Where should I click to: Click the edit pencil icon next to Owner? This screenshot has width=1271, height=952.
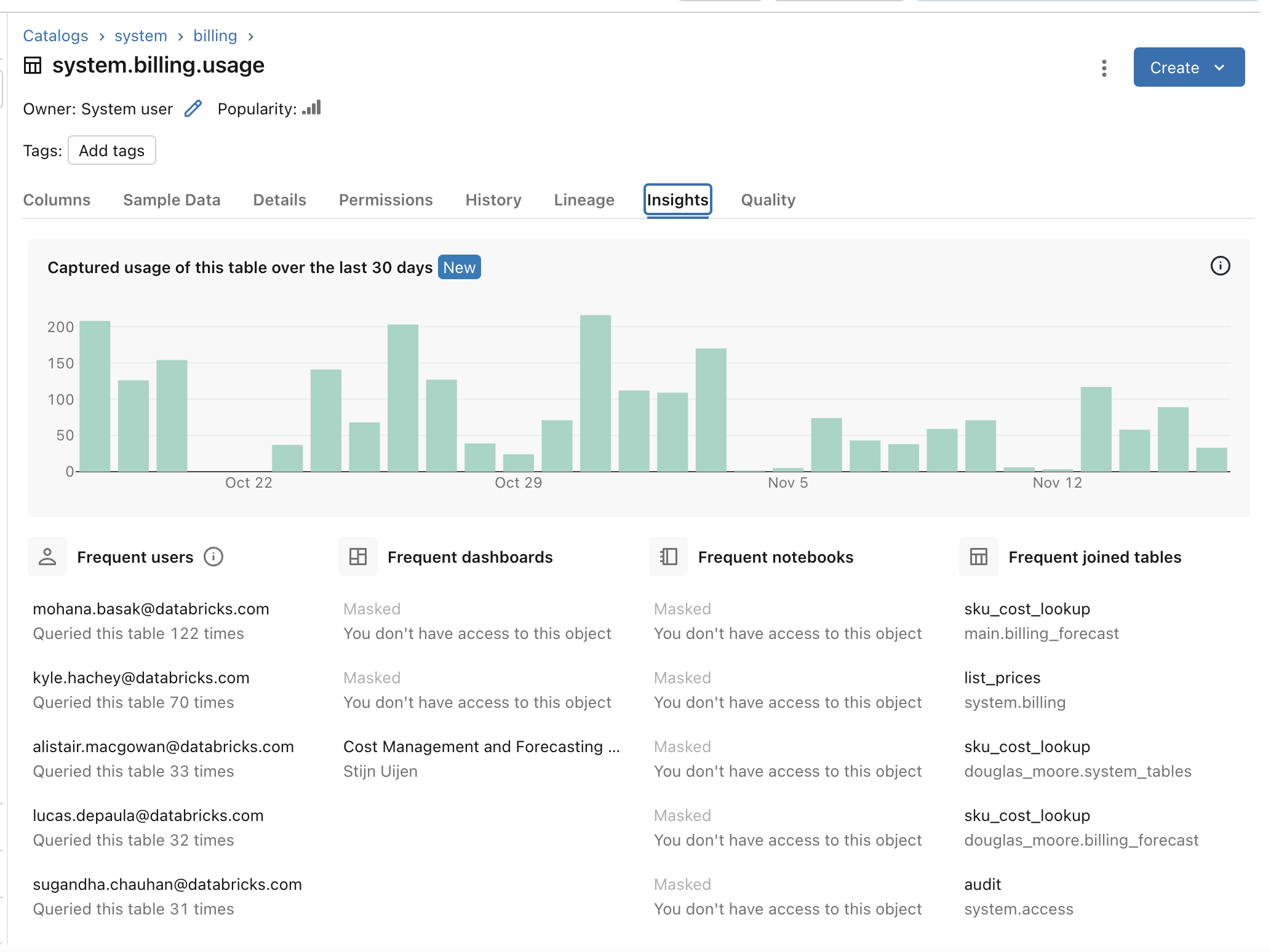coord(192,109)
